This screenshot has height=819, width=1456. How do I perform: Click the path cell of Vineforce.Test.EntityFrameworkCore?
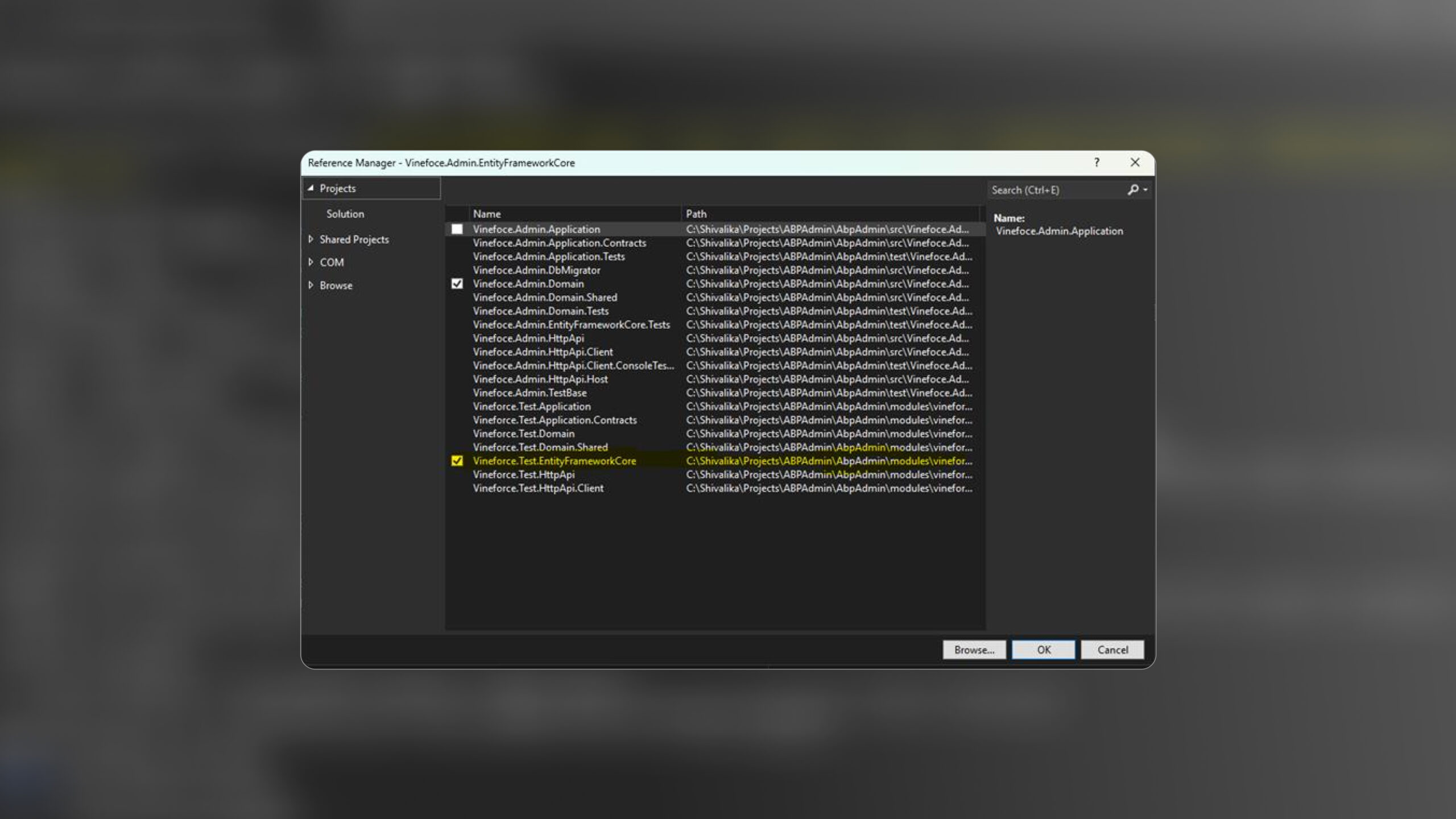[x=829, y=461]
